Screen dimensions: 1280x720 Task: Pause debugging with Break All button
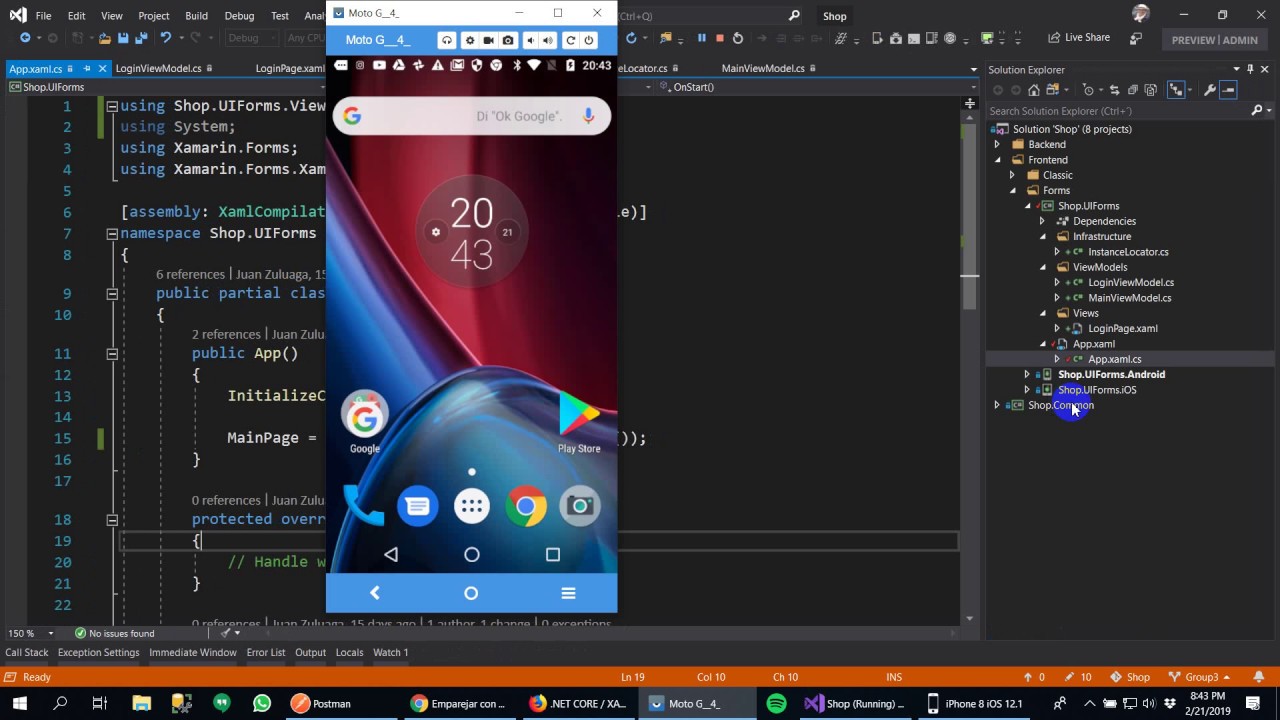(x=701, y=38)
